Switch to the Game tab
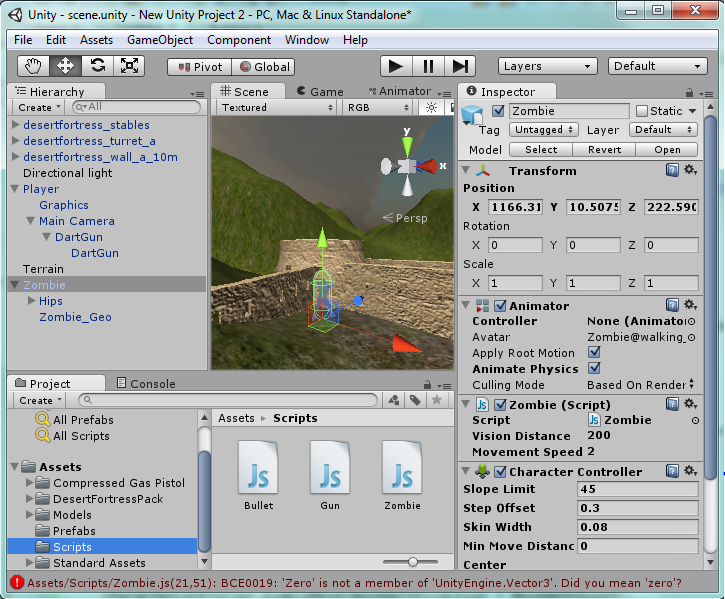 click(x=320, y=92)
